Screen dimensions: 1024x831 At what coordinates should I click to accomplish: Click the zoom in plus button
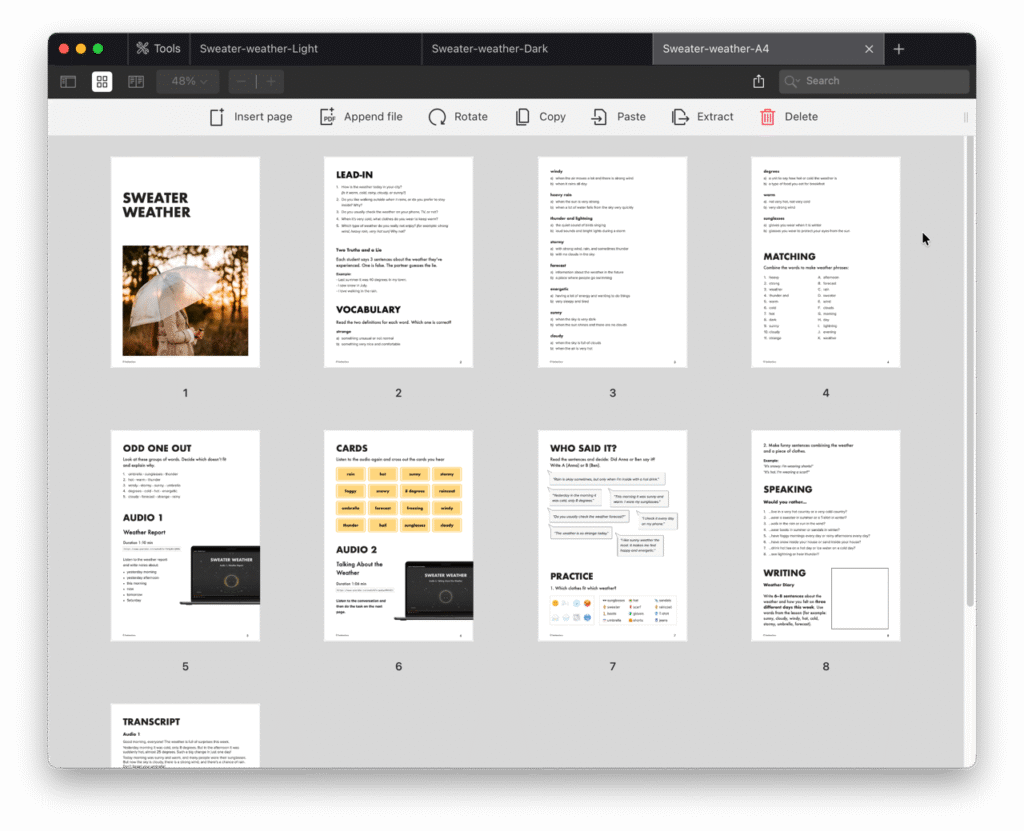271,81
